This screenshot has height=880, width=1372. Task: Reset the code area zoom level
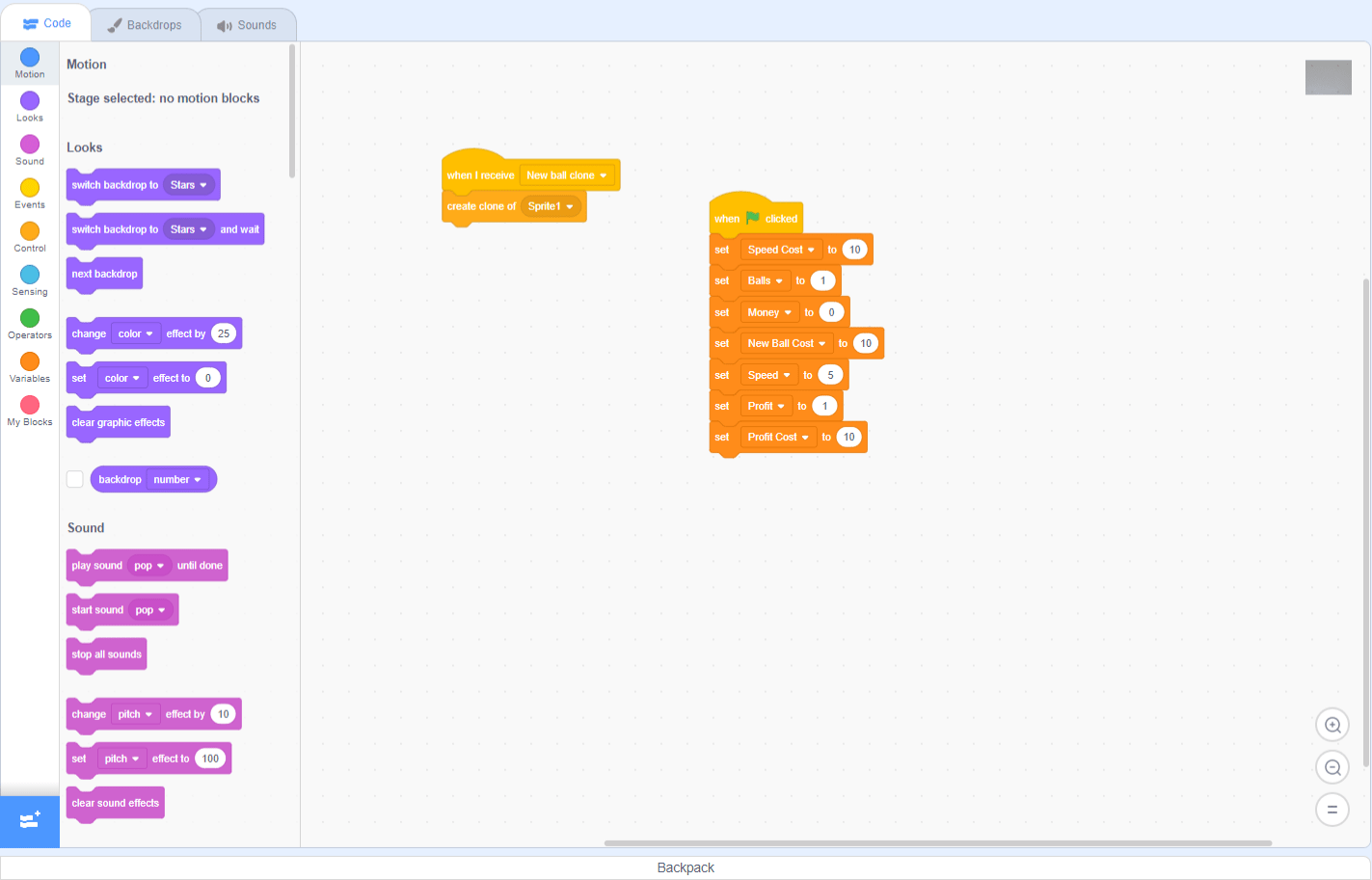1332,810
